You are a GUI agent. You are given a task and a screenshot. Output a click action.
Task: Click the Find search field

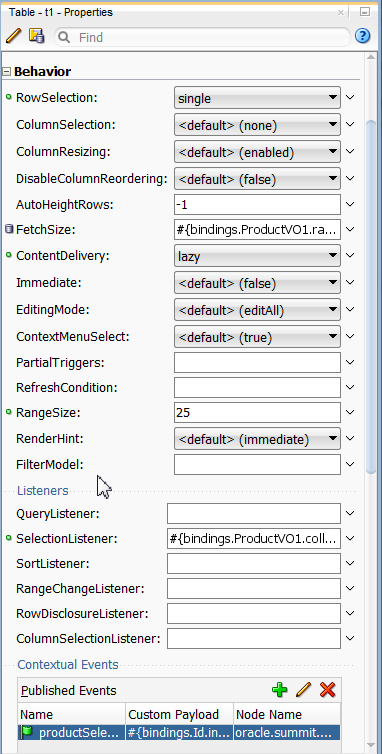202,37
